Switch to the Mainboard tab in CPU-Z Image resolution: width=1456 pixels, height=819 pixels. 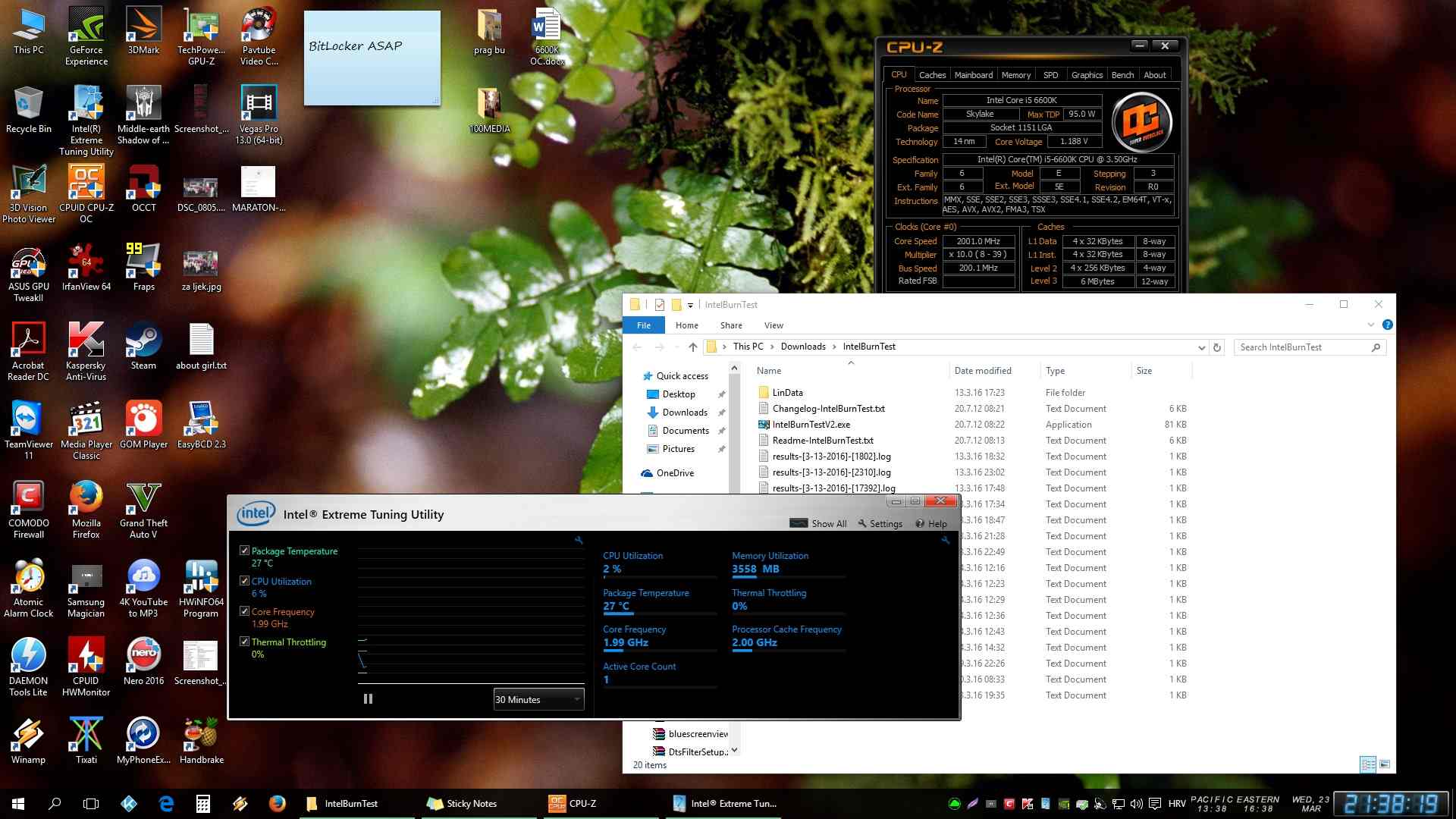pos(973,75)
